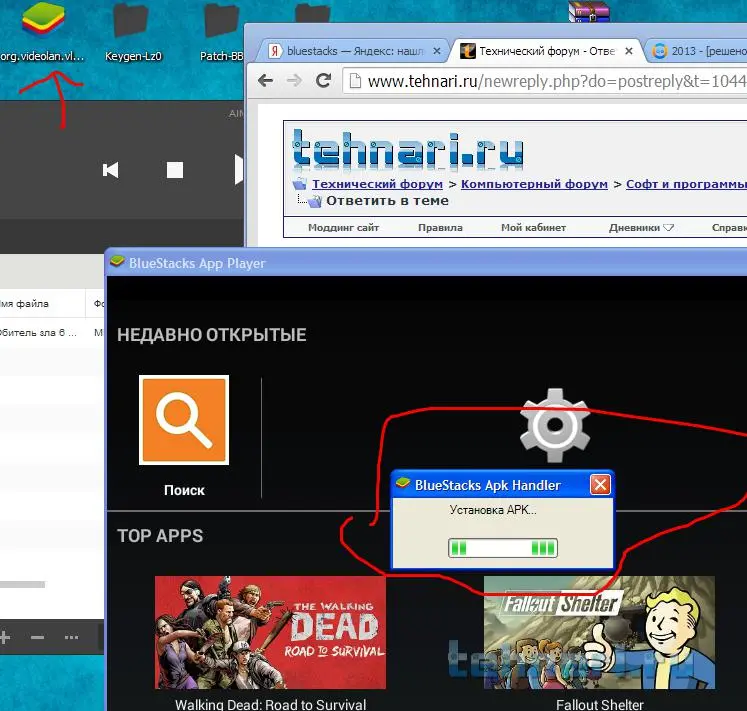Click the НЕДАВНО ОТКРЫТЫЕ heading
This screenshot has height=711, width=747.
pos(212,335)
